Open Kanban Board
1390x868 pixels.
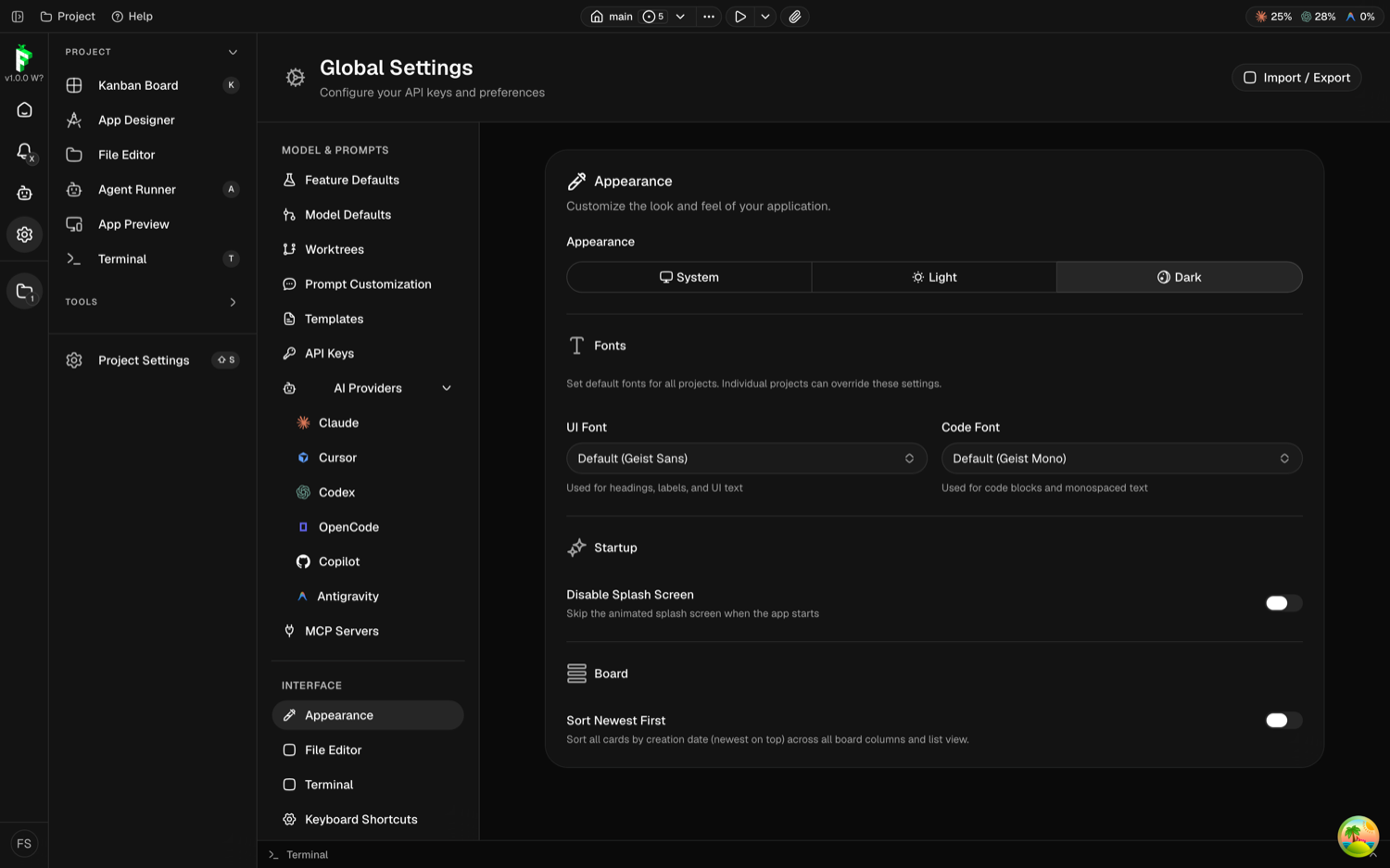(x=152, y=85)
